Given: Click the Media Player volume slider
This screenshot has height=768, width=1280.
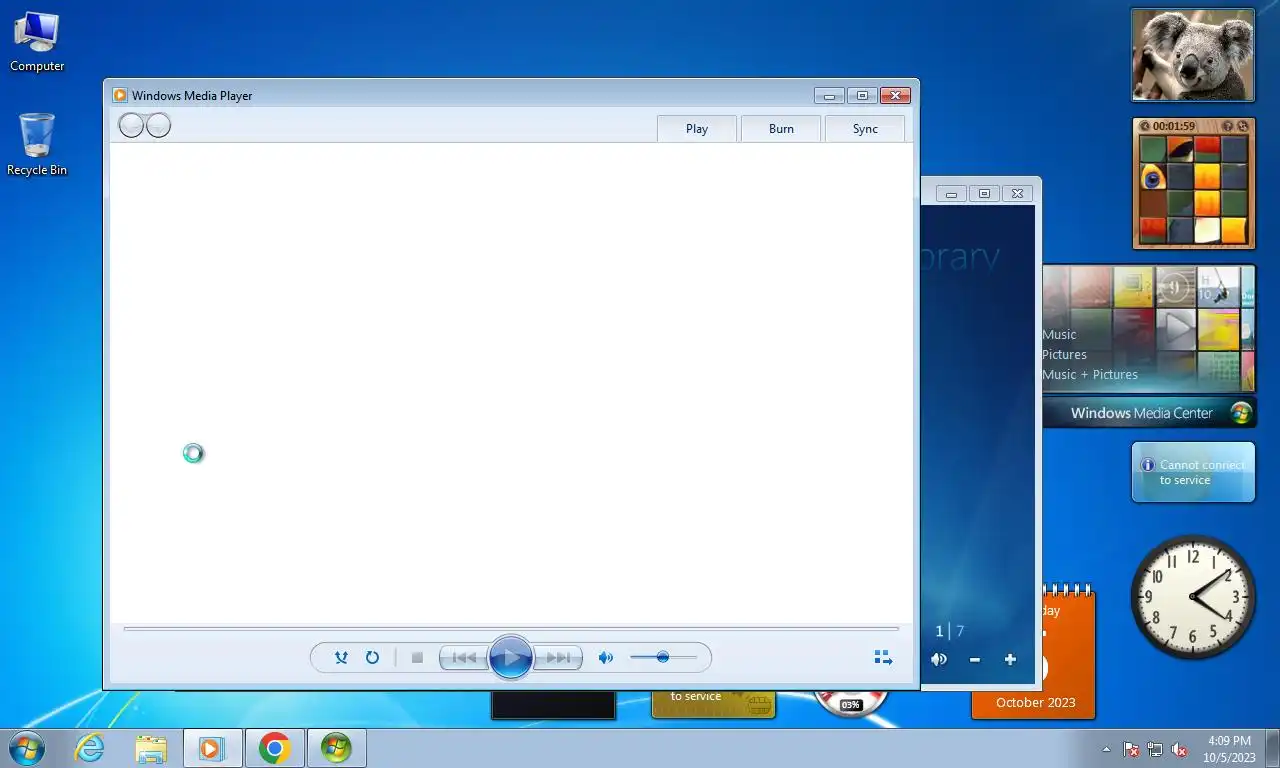Looking at the screenshot, I should [x=663, y=657].
